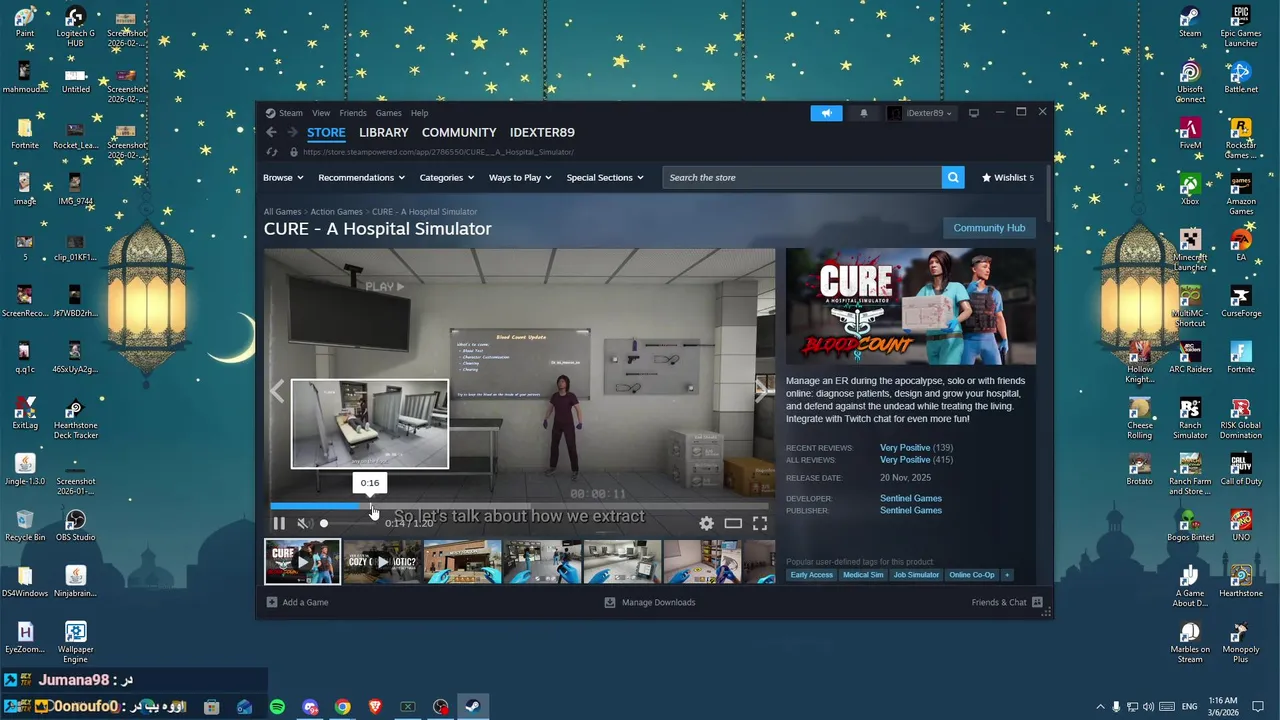The width and height of the screenshot is (1280, 720).
Task: Select the second trailer thumbnail
Action: tap(382, 562)
